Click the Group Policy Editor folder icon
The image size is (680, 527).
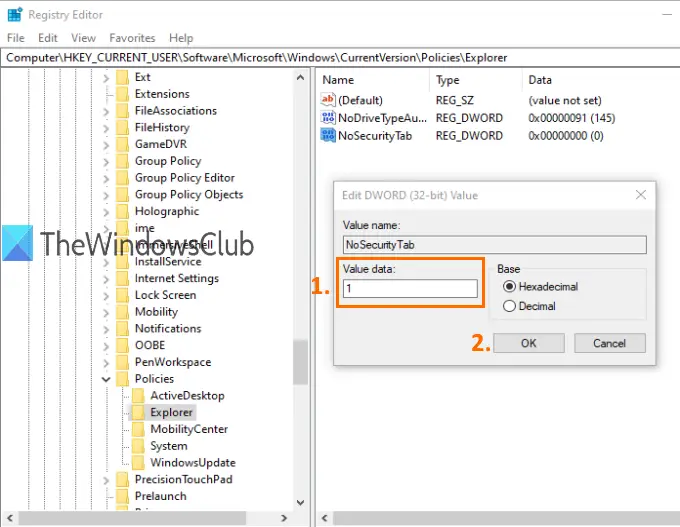pyautogui.click(x=123, y=178)
